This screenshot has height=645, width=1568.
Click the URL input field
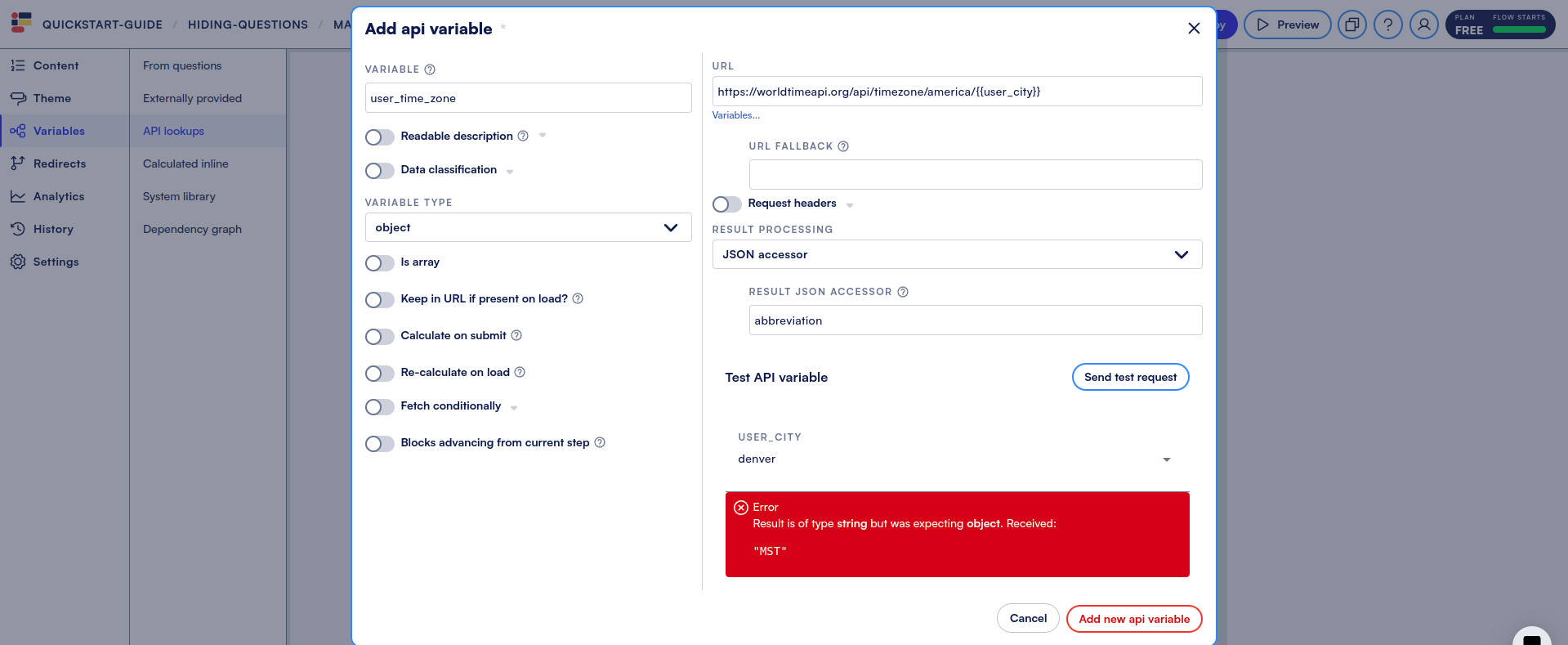pos(956,92)
